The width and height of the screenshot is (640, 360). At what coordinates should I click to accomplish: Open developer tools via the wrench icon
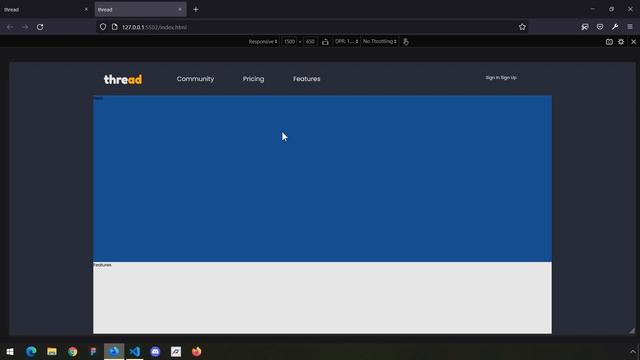[615, 27]
